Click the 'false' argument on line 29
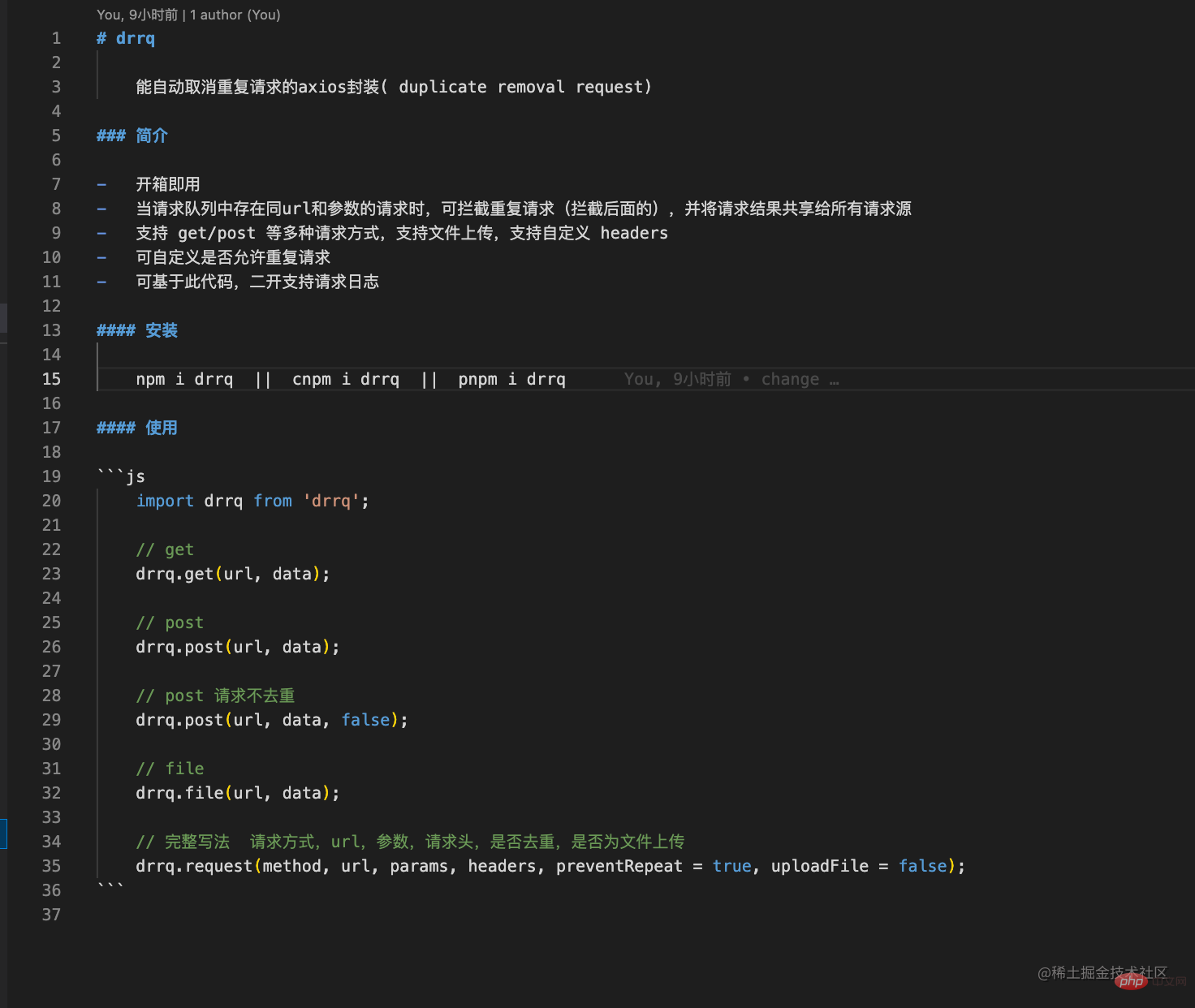The height and width of the screenshot is (1008, 1195). (365, 719)
